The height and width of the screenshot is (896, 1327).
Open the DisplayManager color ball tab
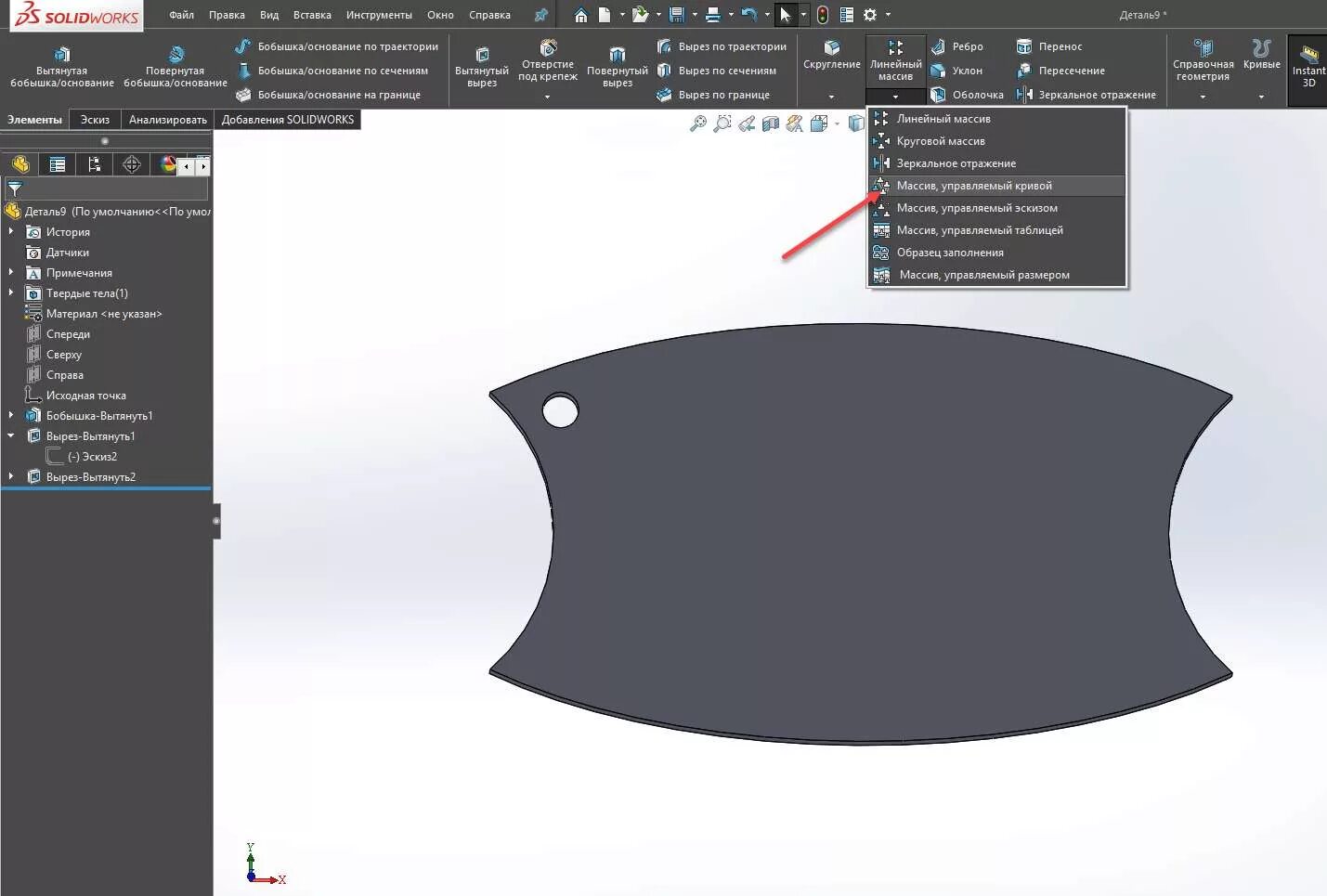[167, 164]
